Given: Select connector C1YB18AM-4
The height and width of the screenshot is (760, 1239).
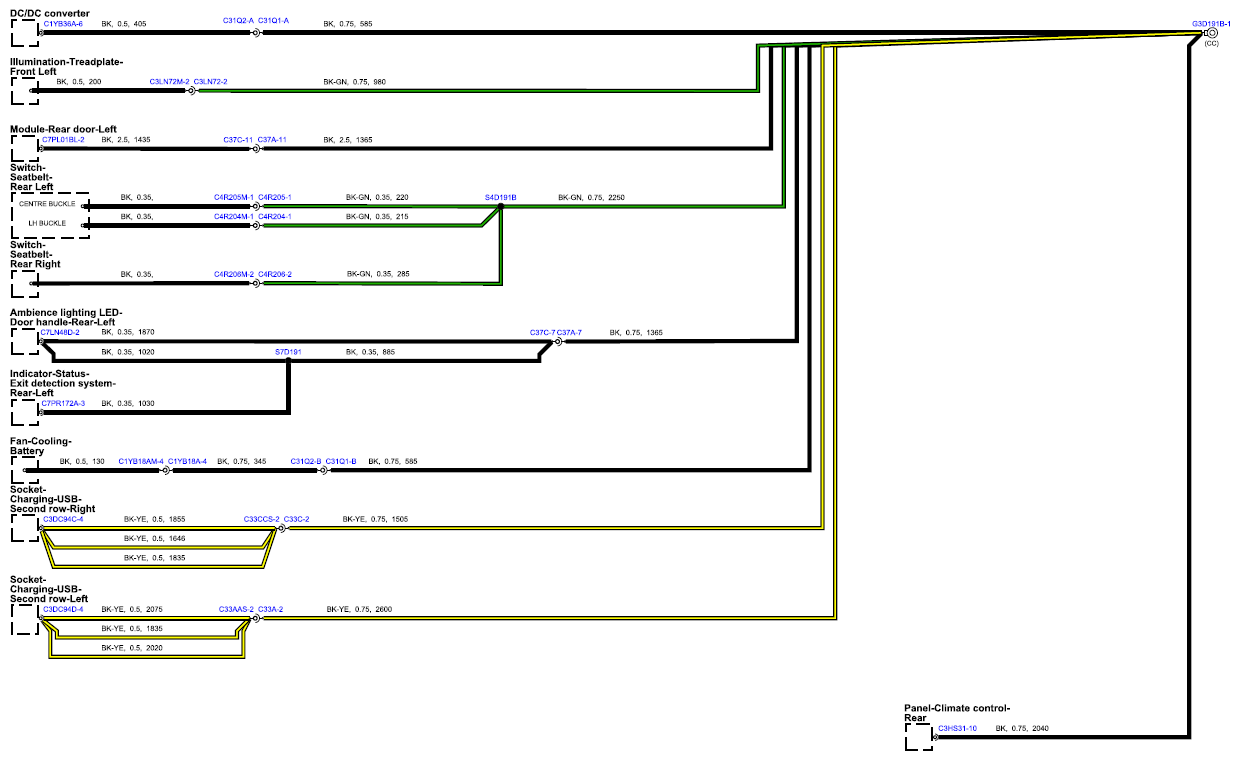Looking at the screenshot, I should point(141,461).
